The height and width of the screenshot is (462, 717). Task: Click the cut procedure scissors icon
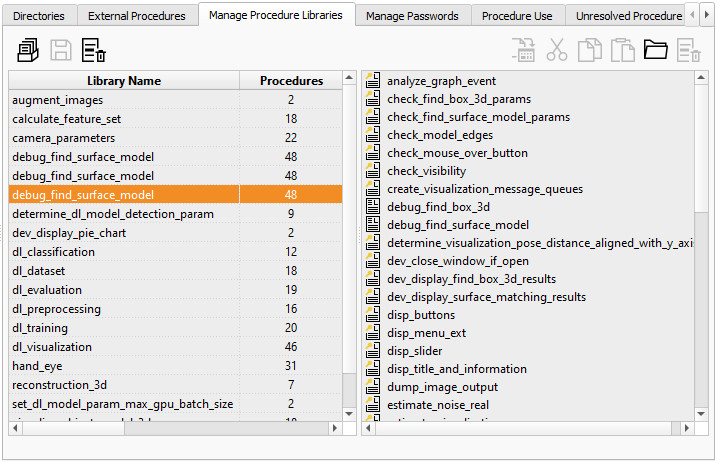557,50
